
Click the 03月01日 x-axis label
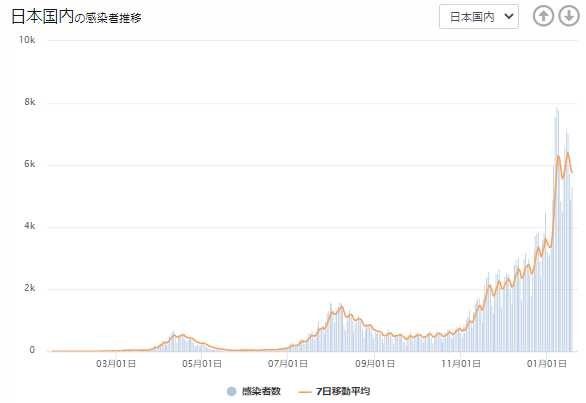tap(116, 364)
